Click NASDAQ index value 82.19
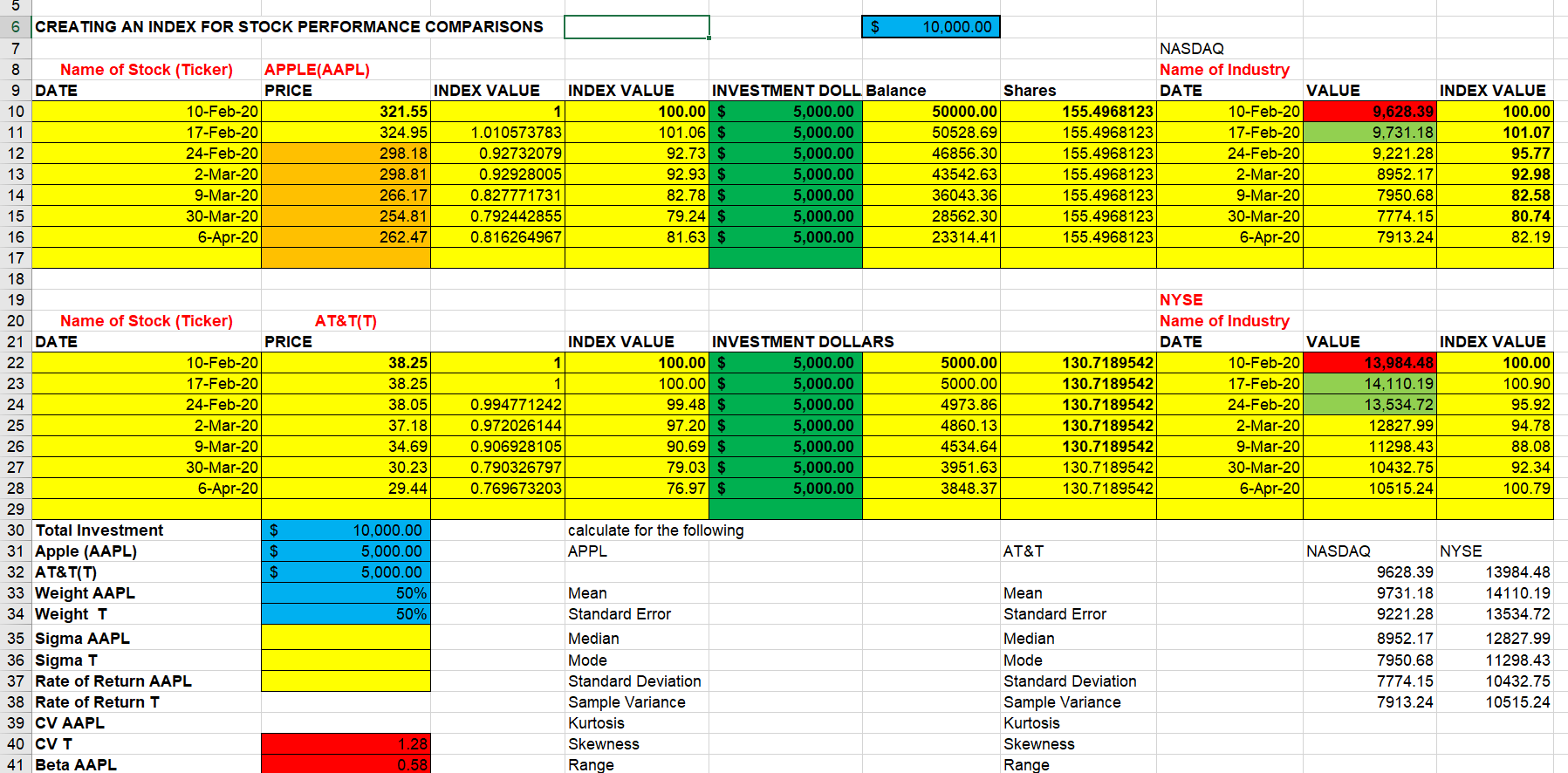 [1495, 237]
